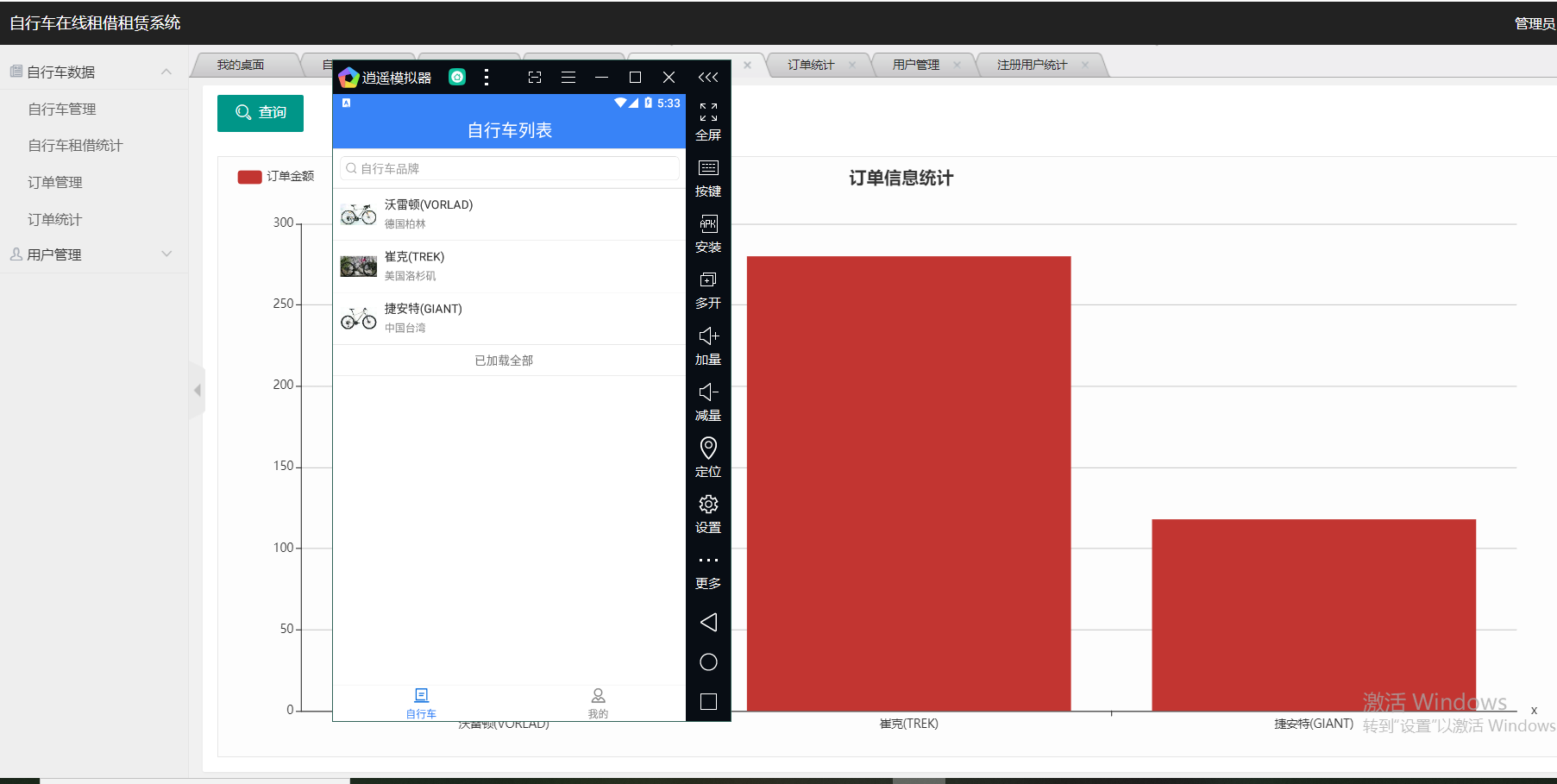This screenshot has height=784, width=1557.
Task: Click the 中国台湾 origin text
Action: tap(405, 328)
